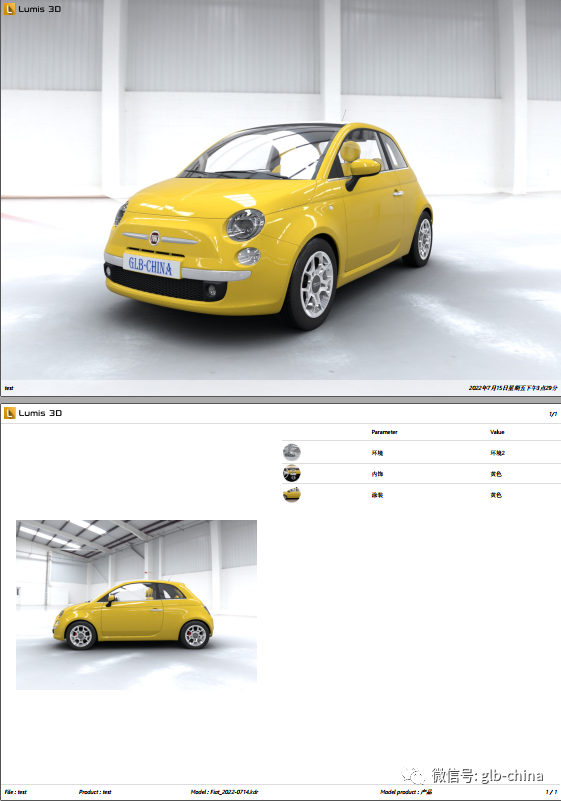Click the 1/1 page number beside the second logo
Viewport: 561px width, 801px height.
(x=553, y=414)
